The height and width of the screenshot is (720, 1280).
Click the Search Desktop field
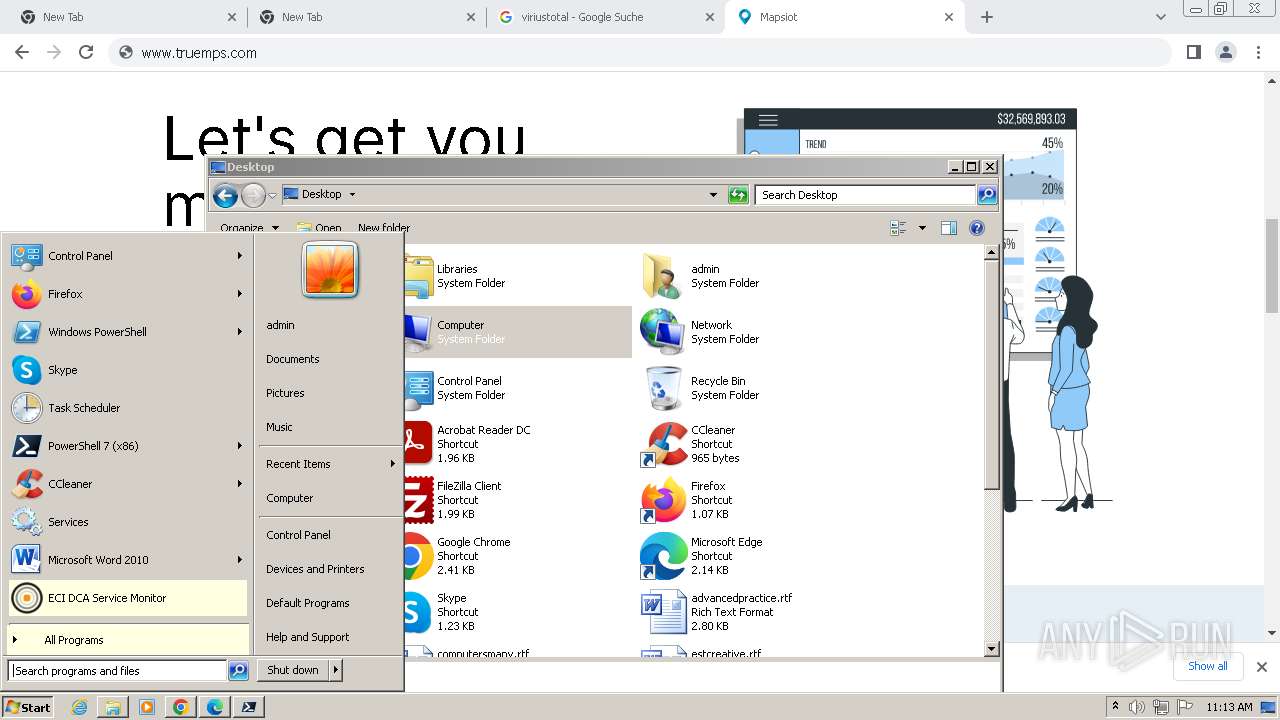click(865, 195)
